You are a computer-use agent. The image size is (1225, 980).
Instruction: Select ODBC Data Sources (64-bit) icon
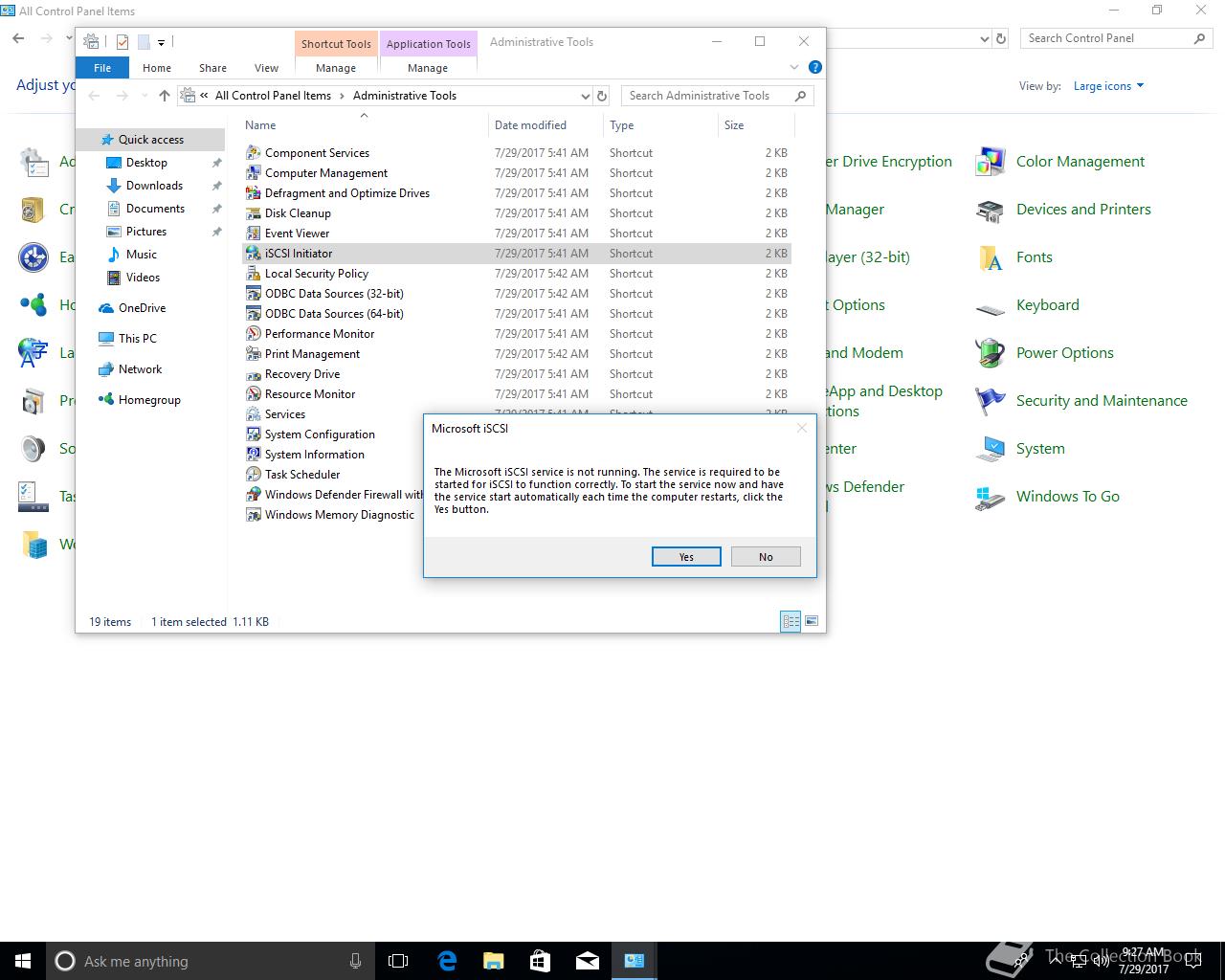point(254,314)
